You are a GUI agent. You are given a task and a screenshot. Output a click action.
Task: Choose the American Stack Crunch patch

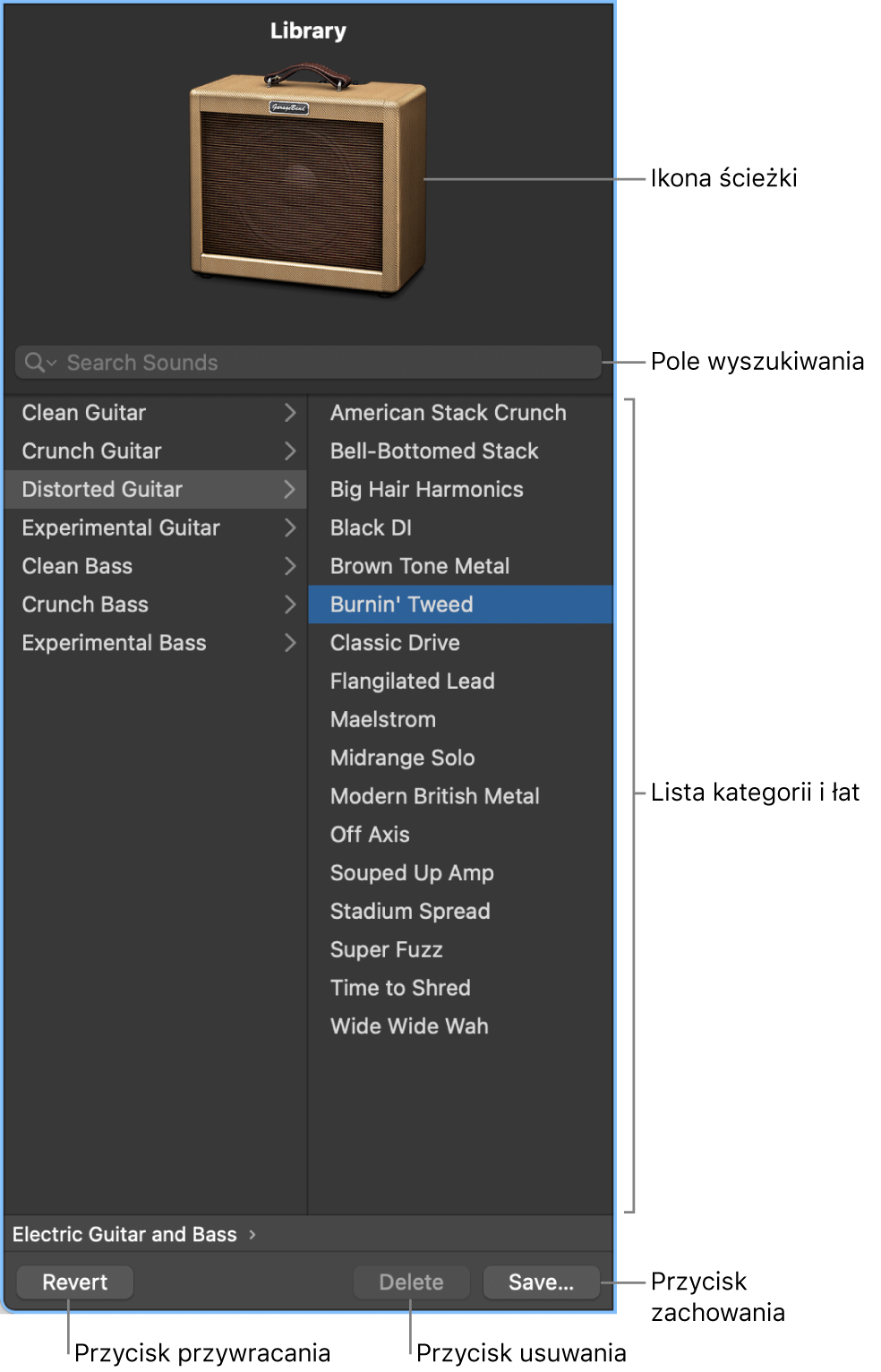448,413
